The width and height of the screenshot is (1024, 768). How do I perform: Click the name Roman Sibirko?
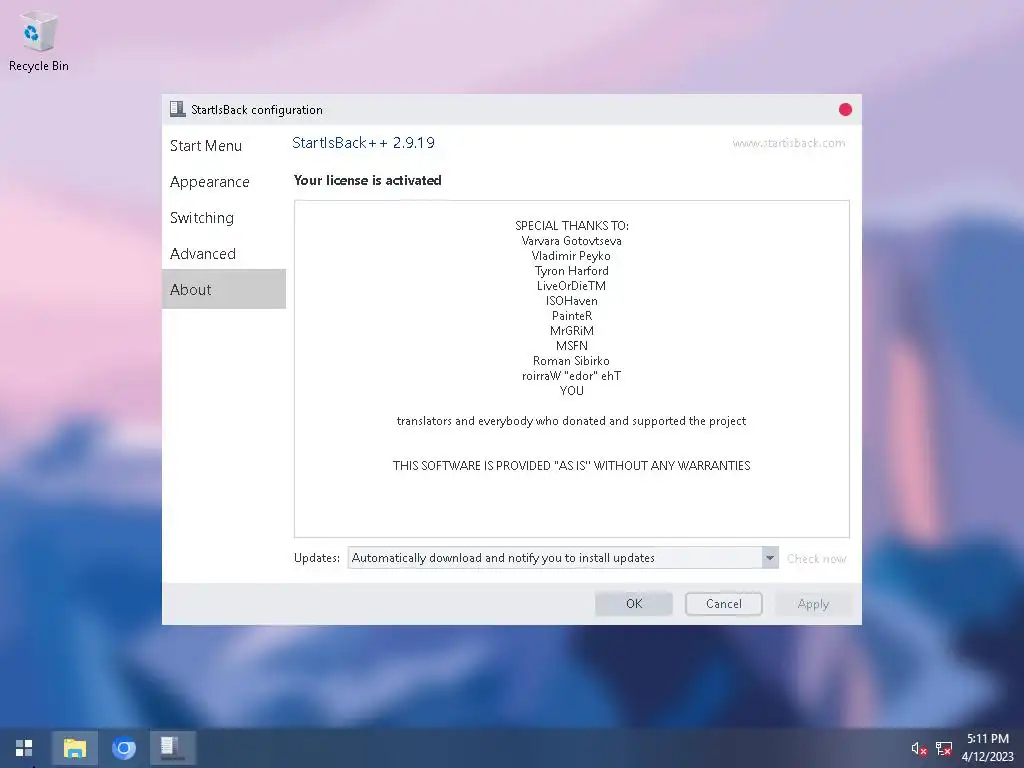tap(571, 361)
